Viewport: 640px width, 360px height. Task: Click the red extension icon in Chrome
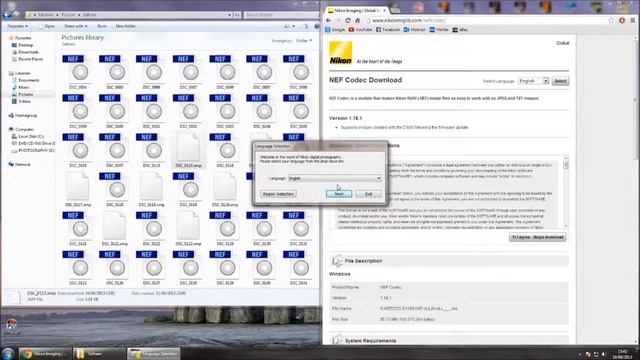point(622,20)
